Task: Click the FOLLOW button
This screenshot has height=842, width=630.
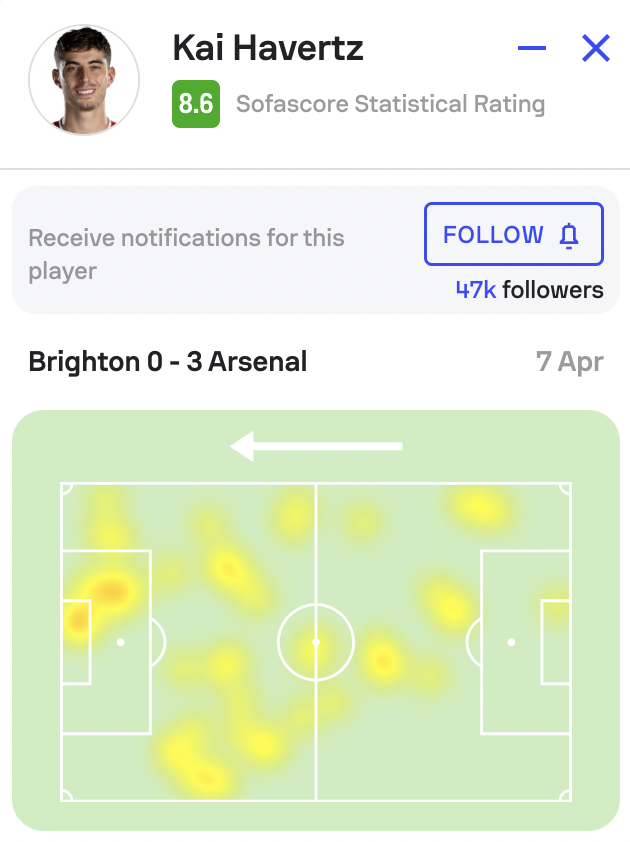Action: tap(514, 234)
